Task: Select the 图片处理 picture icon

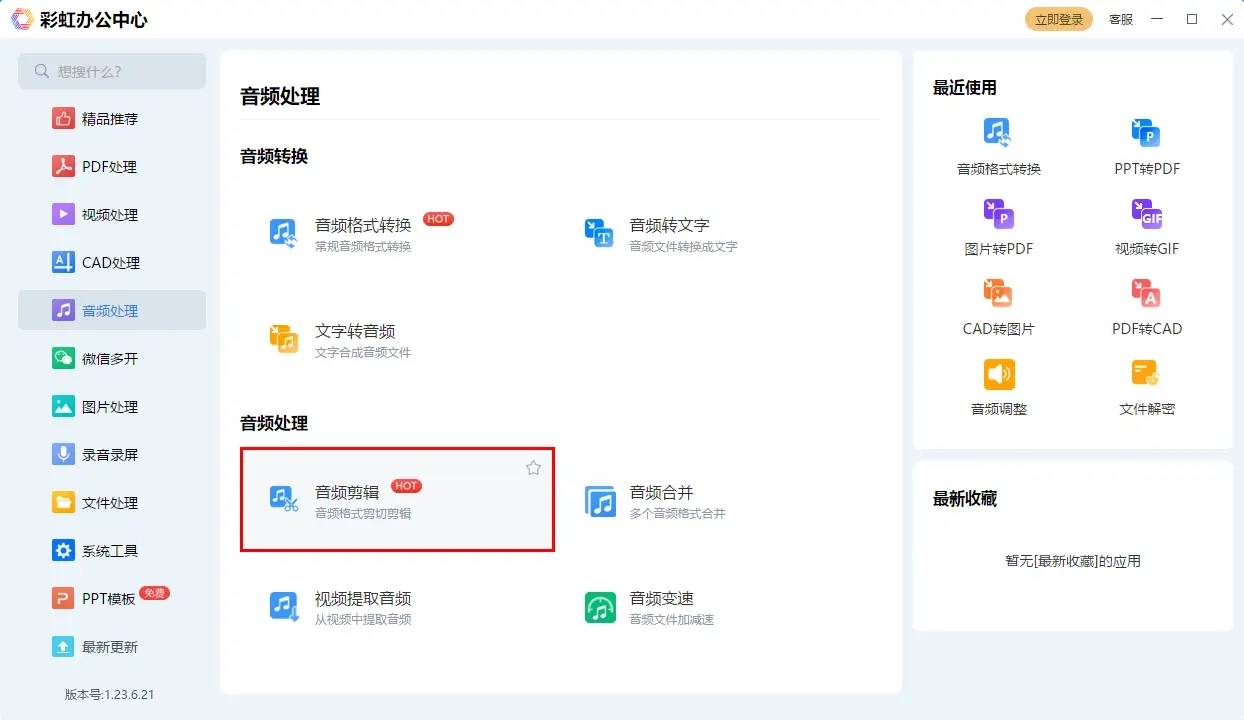Action: click(64, 407)
